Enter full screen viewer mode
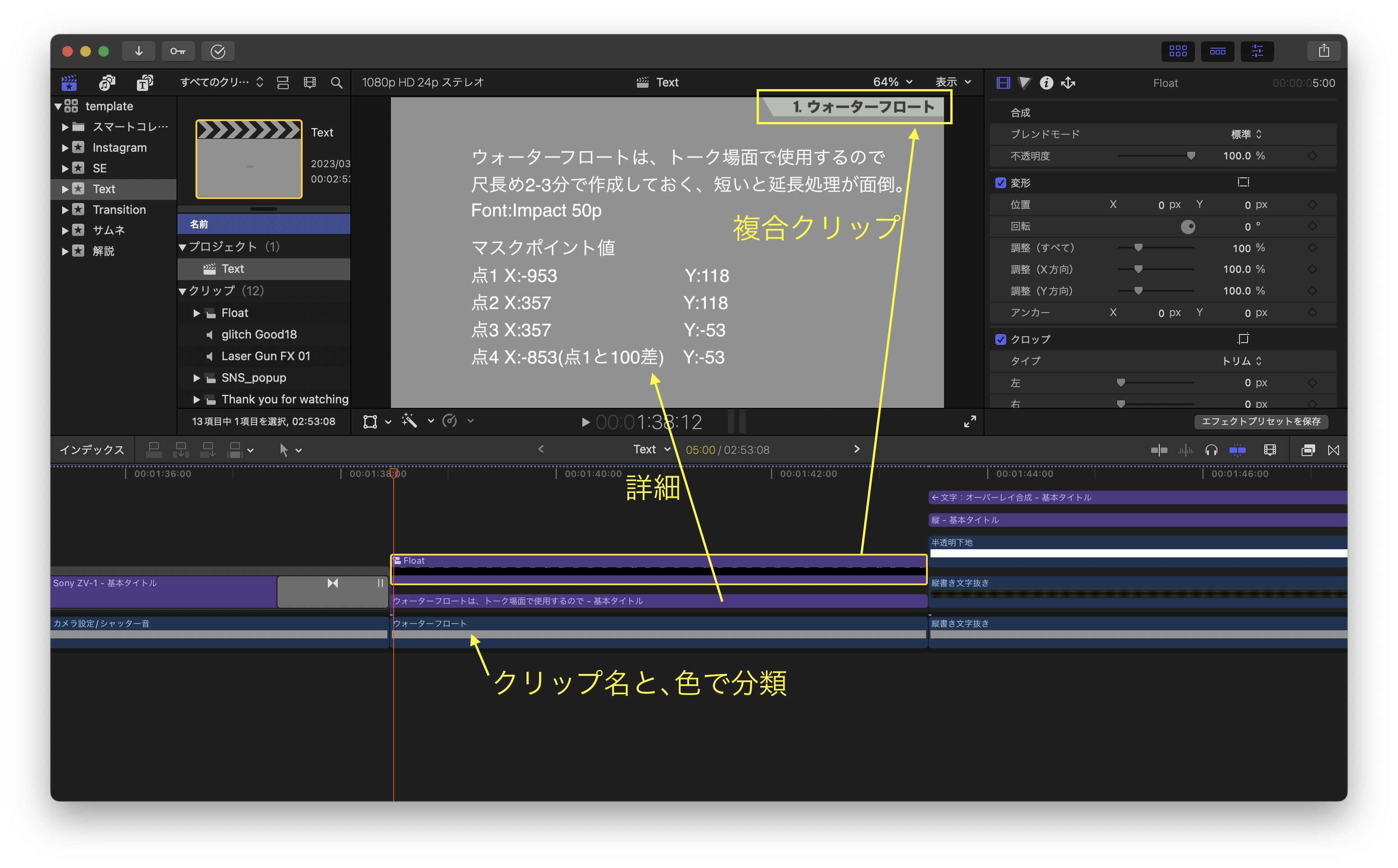 click(970, 421)
